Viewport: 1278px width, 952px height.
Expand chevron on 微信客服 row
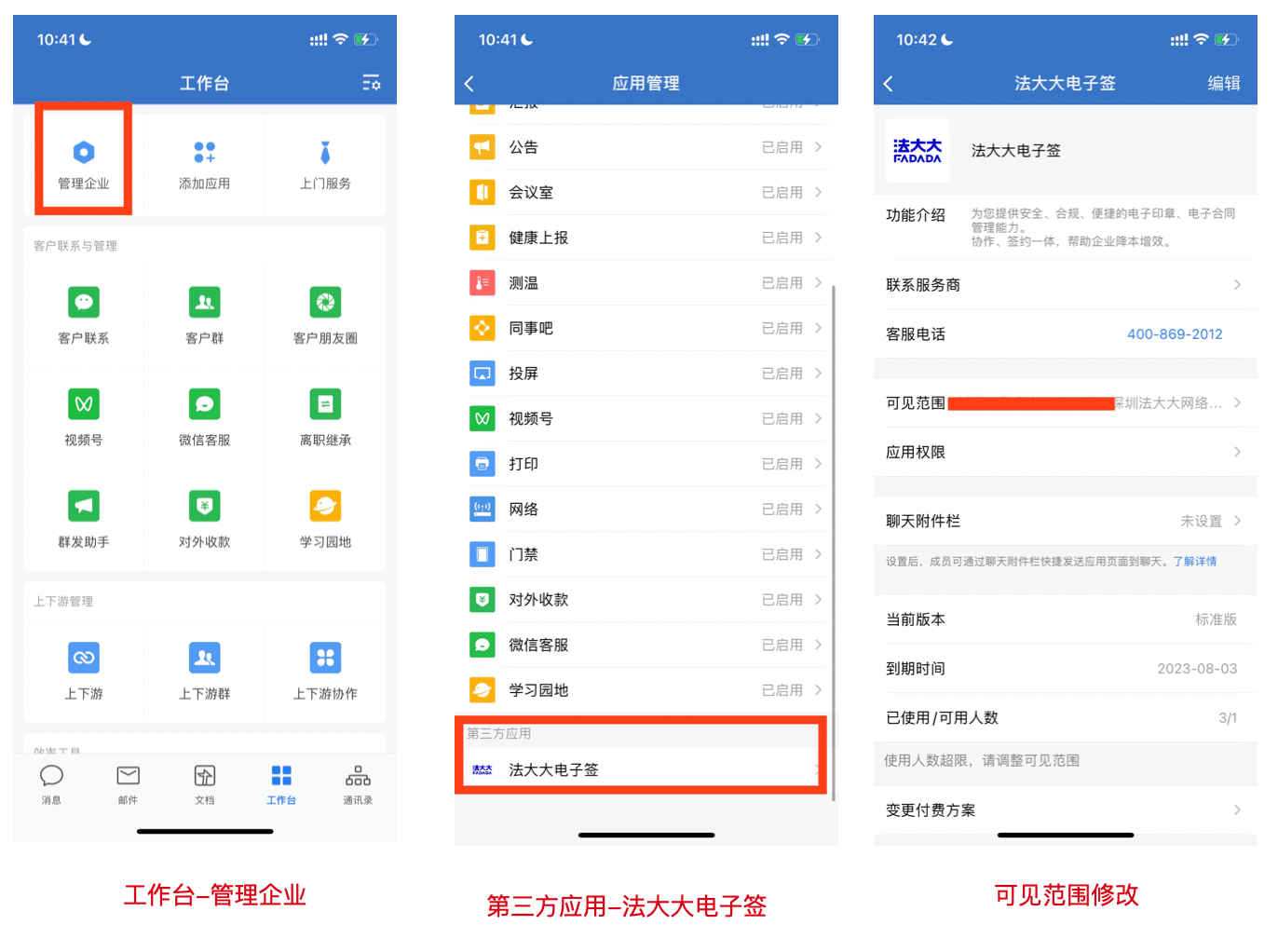pos(818,645)
